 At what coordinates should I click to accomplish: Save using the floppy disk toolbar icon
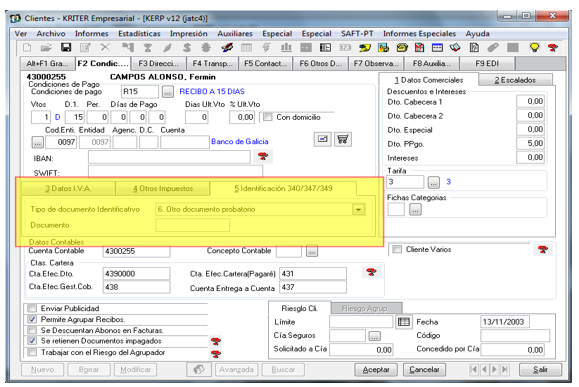[66, 48]
